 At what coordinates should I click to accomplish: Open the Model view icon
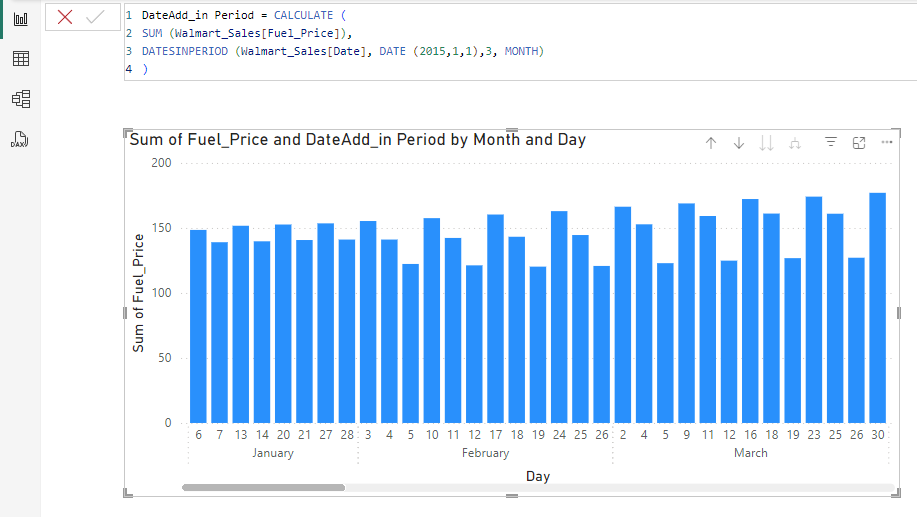point(20,99)
